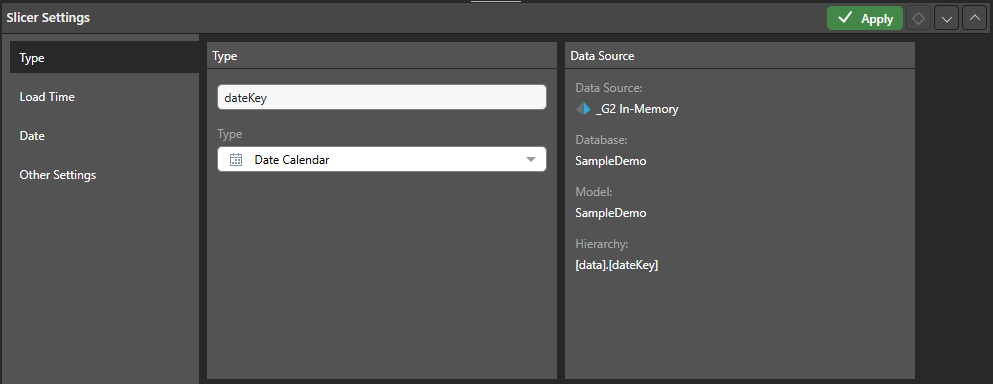The image size is (993, 384).
Task: Click the diamond icon next to Apply
Action: [918, 19]
